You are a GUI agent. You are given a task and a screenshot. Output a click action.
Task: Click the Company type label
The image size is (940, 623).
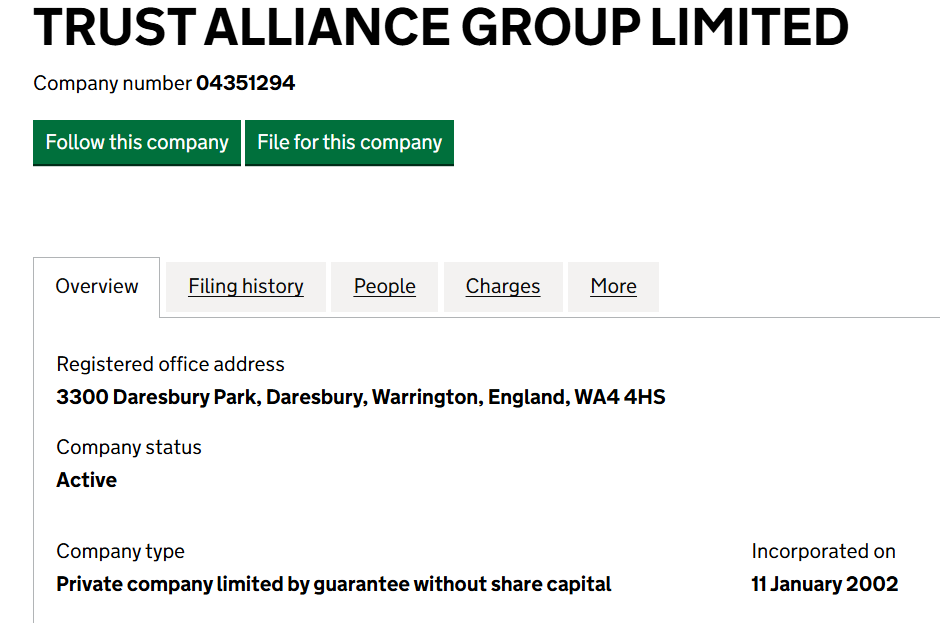120,551
